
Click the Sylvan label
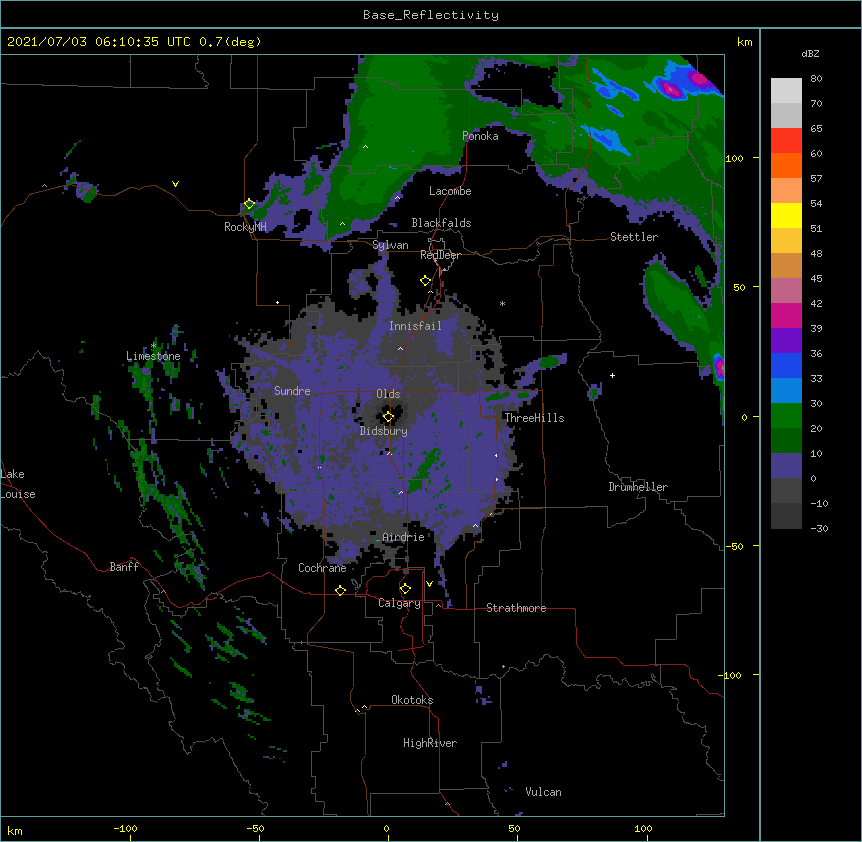coord(390,245)
